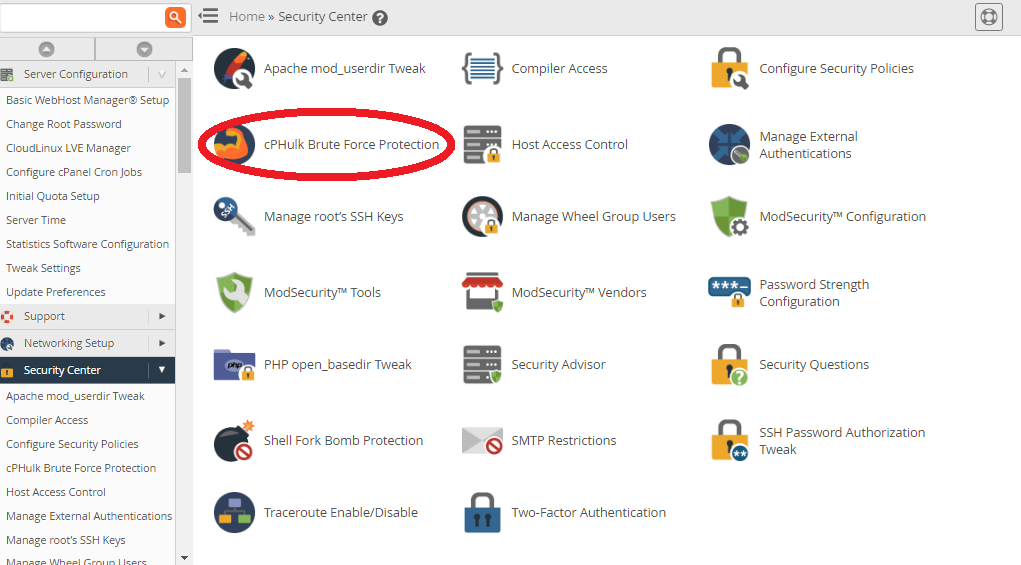The width and height of the screenshot is (1021, 565).
Task: Open Host Access Control server icon
Action: pyautogui.click(x=483, y=145)
